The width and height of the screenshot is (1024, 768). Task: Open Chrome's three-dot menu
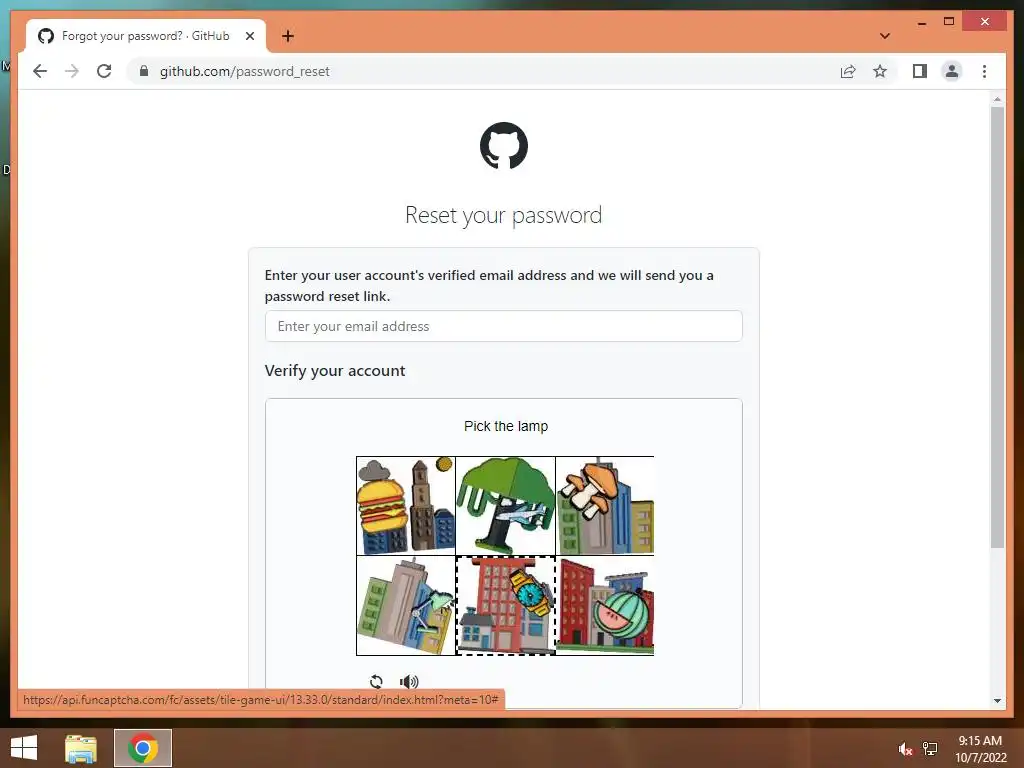(x=984, y=71)
